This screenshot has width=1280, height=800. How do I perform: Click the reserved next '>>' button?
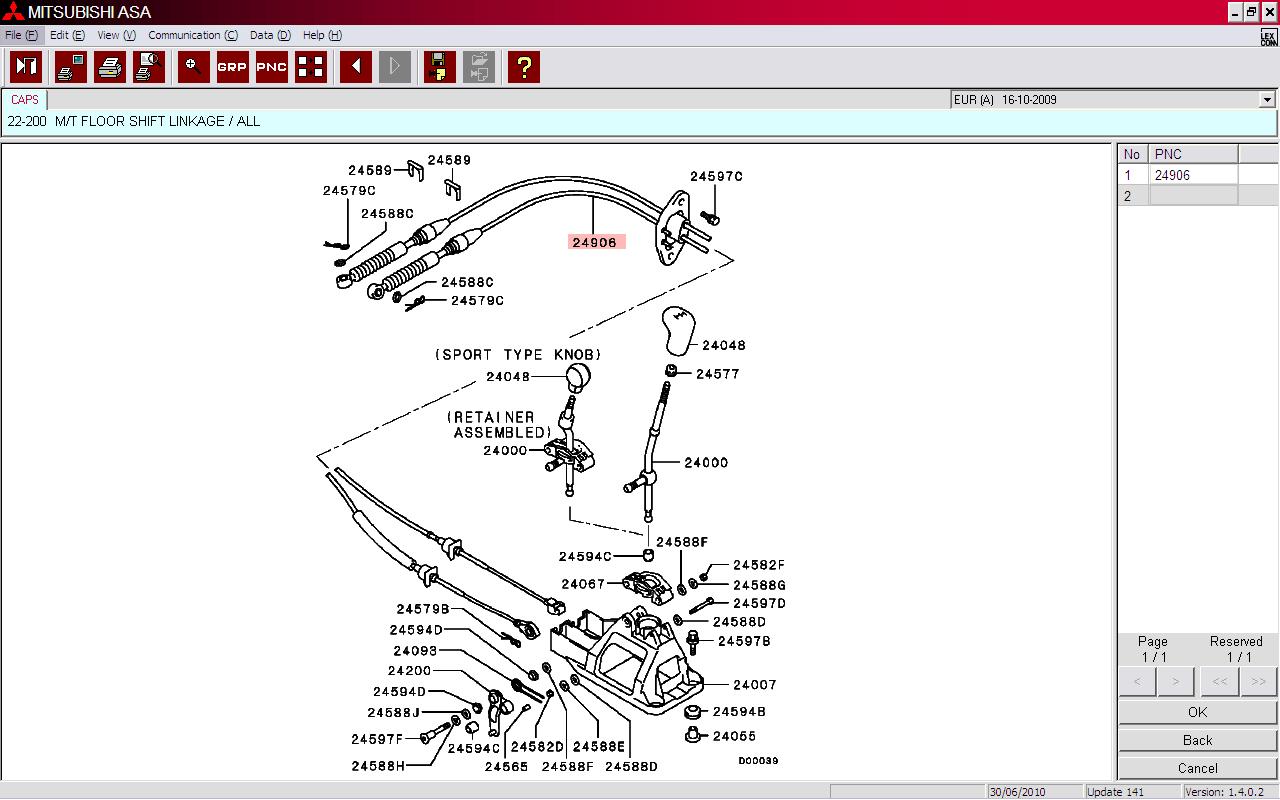click(1258, 681)
